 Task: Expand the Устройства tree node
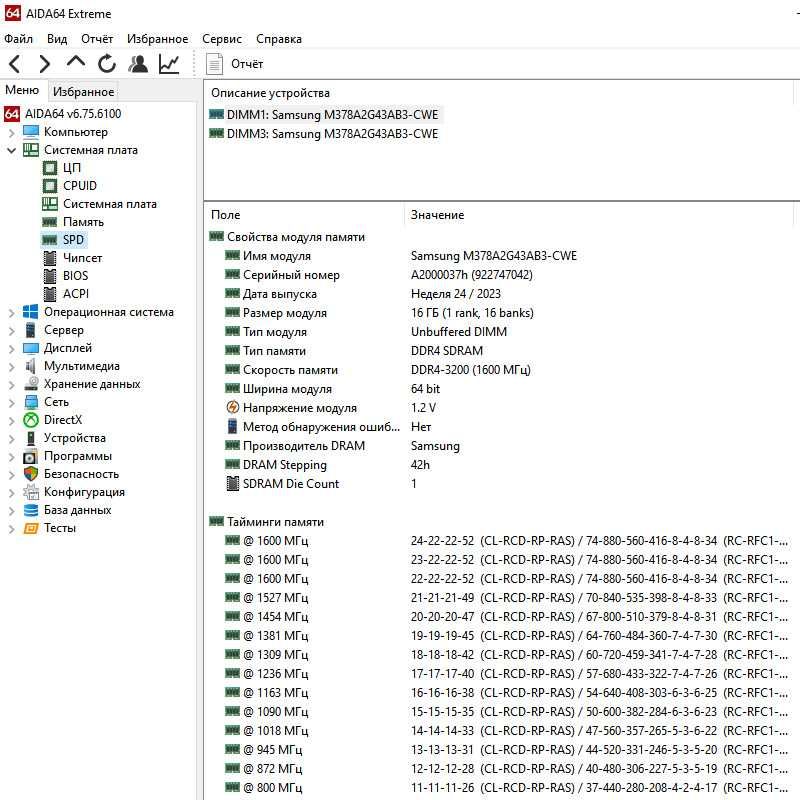click(x=11, y=439)
